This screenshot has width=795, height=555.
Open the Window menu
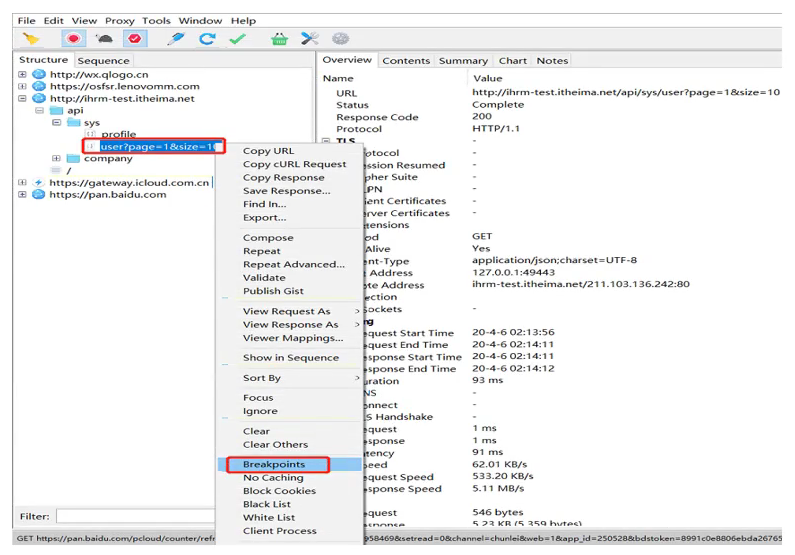coord(200,21)
